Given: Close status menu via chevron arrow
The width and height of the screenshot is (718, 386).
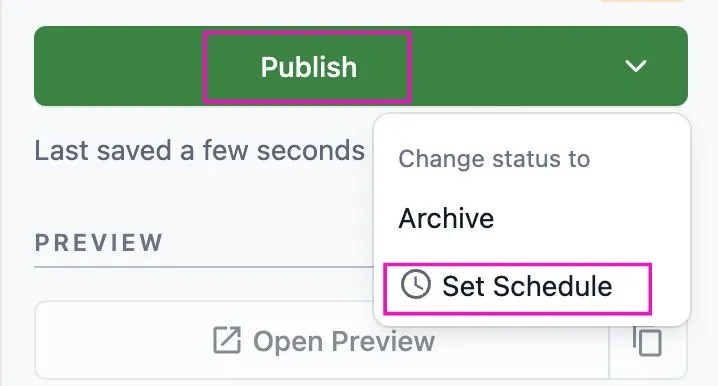Looking at the screenshot, I should (x=636, y=66).
